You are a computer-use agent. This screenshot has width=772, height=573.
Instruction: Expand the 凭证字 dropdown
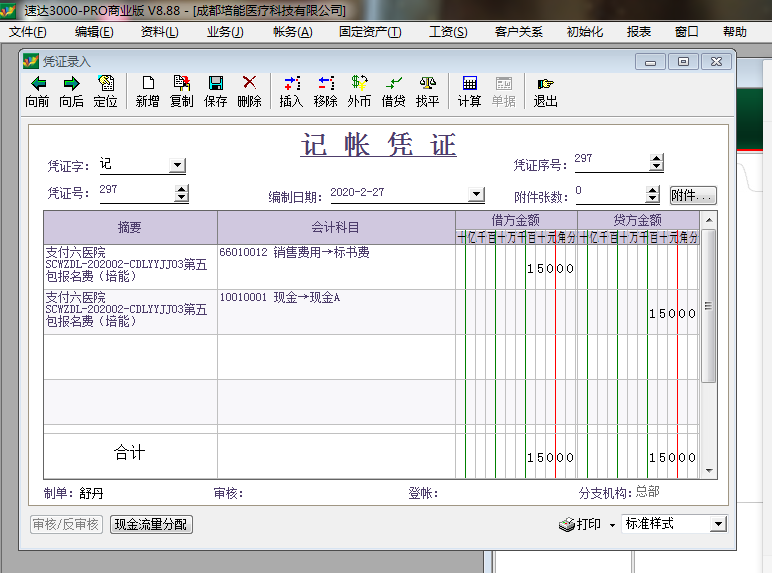point(177,166)
